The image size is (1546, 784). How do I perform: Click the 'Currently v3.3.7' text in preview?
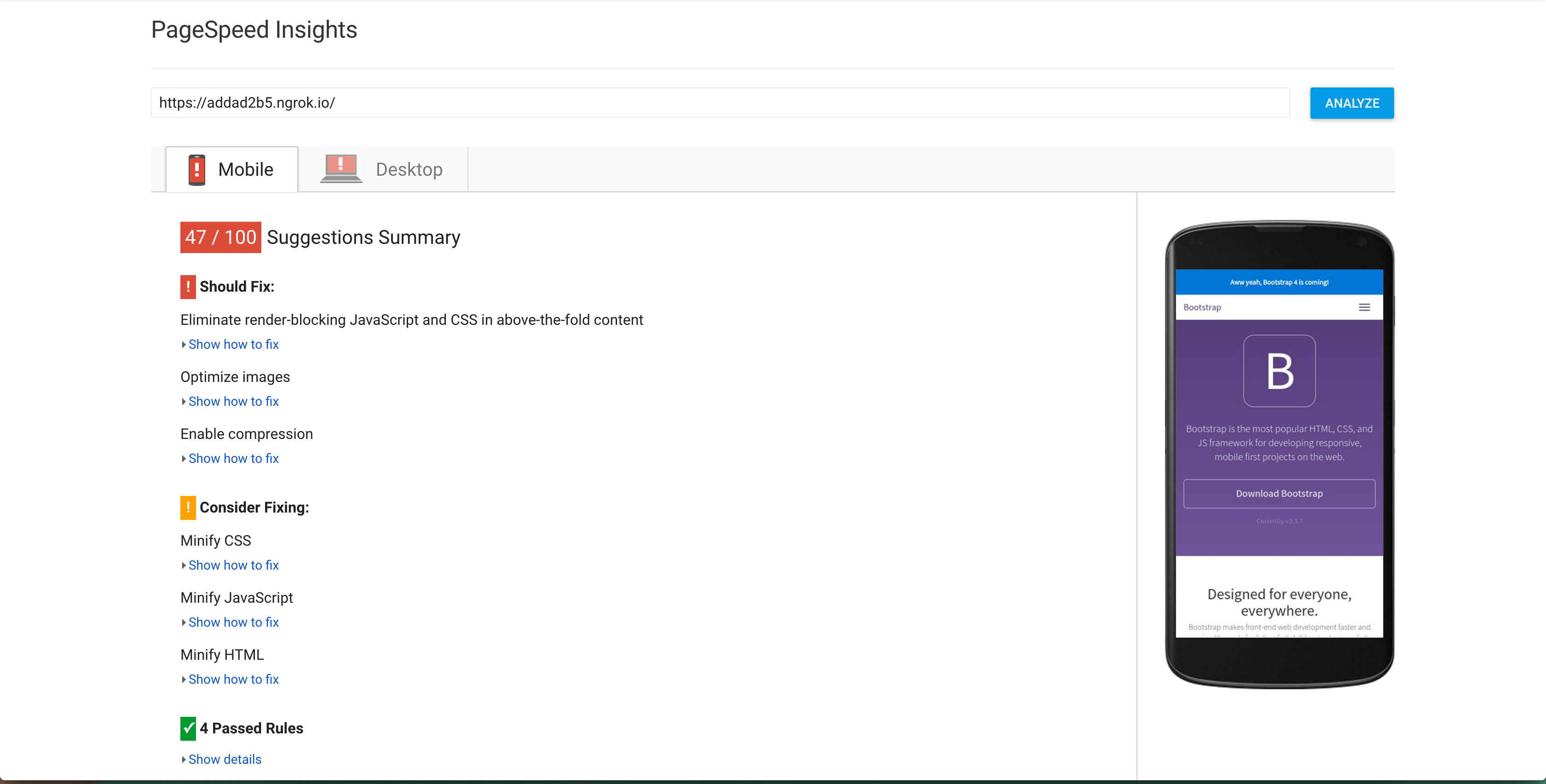pos(1280,521)
